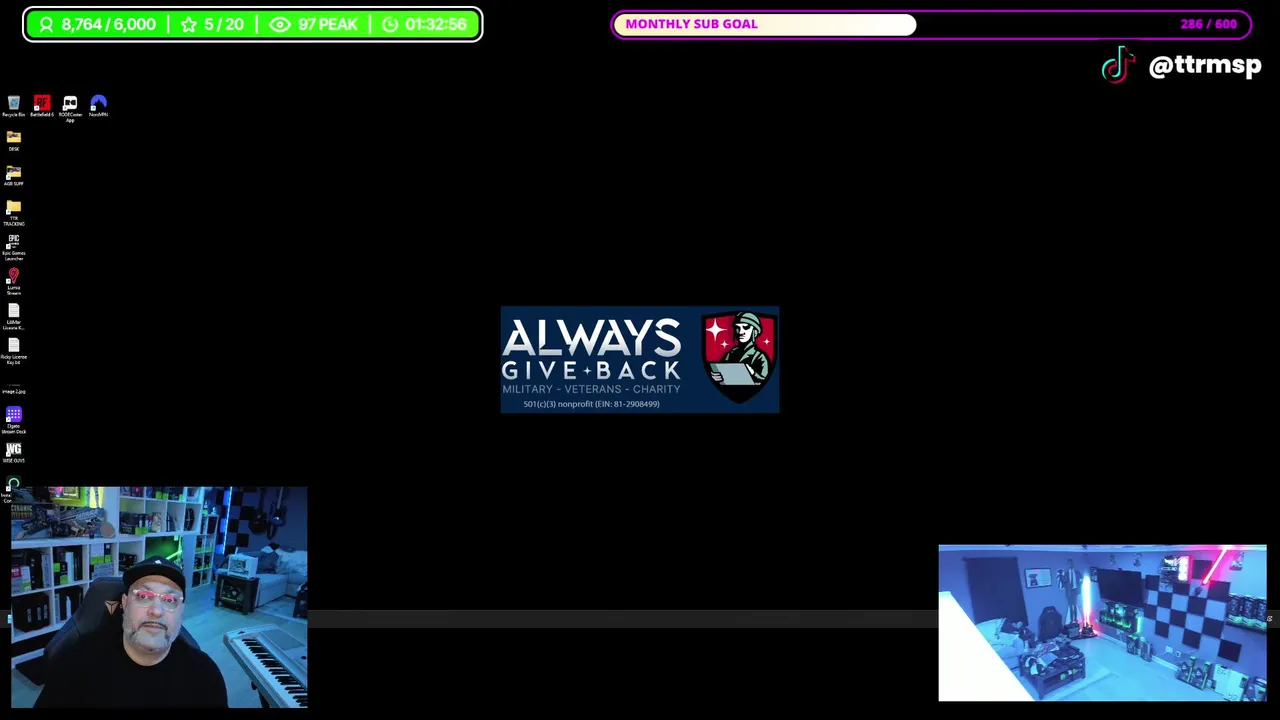Click the TikTok logo beside @ttrmsp

pyautogui.click(x=1119, y=65)
